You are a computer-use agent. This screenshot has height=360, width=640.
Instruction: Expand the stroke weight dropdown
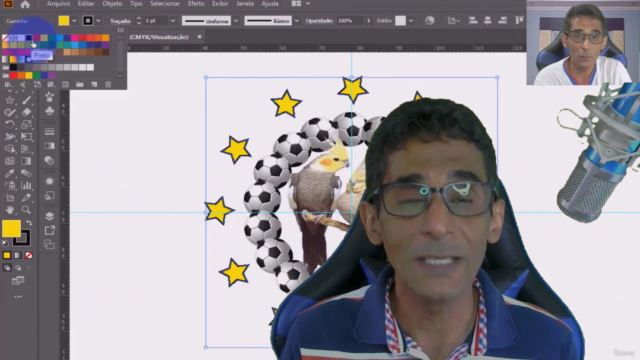(x=173, y=21)
